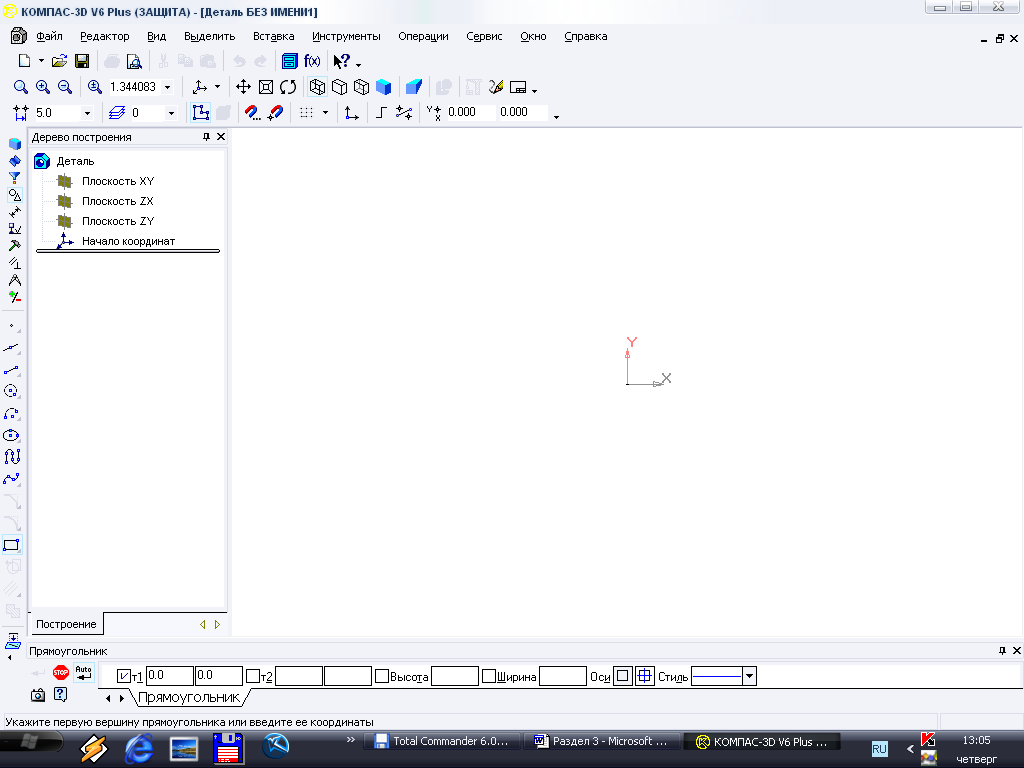Toggle the Auto create mode
This screenshot has height=768, width=1024.
(x=84, y=672)
